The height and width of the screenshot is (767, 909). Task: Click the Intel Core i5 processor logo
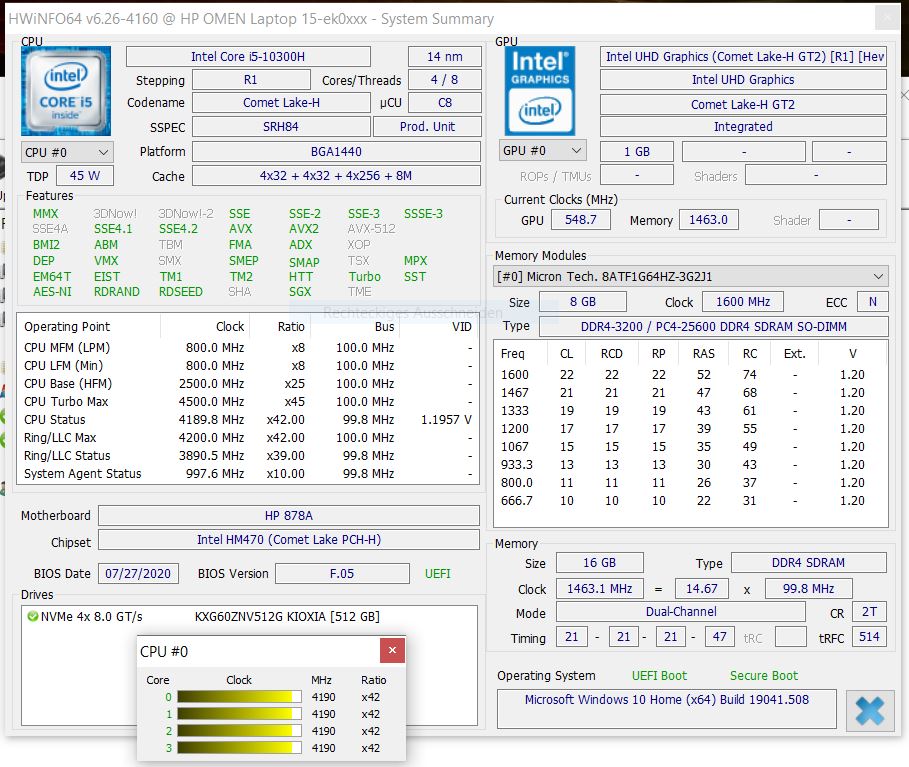pyautogui.click(x=66, y=91)
